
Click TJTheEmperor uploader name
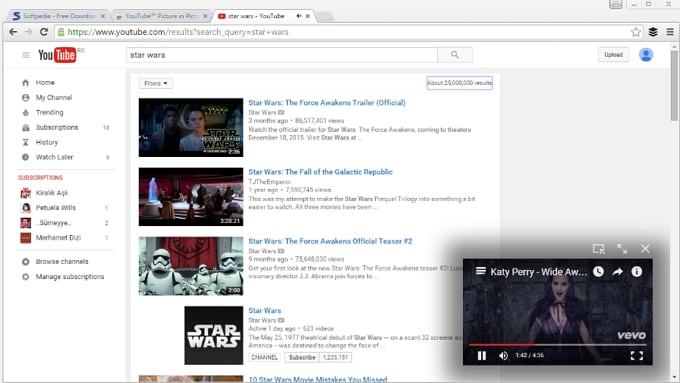coord(269,182)
